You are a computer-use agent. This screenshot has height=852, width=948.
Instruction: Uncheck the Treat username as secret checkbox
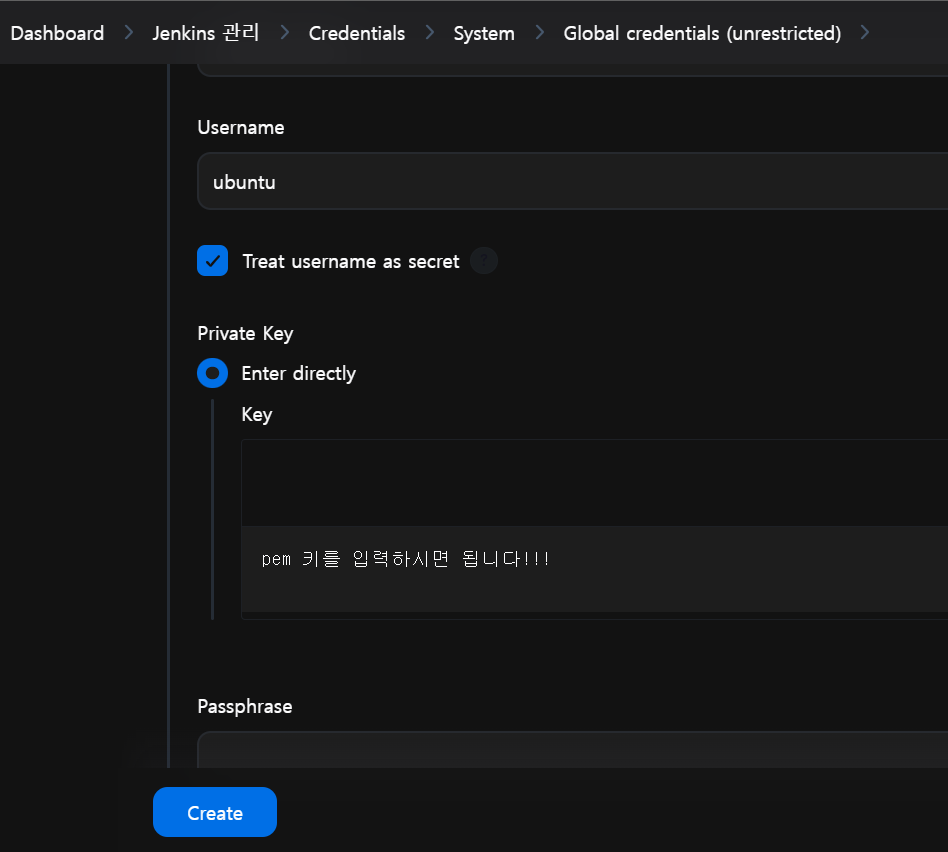tap(212, 261)
